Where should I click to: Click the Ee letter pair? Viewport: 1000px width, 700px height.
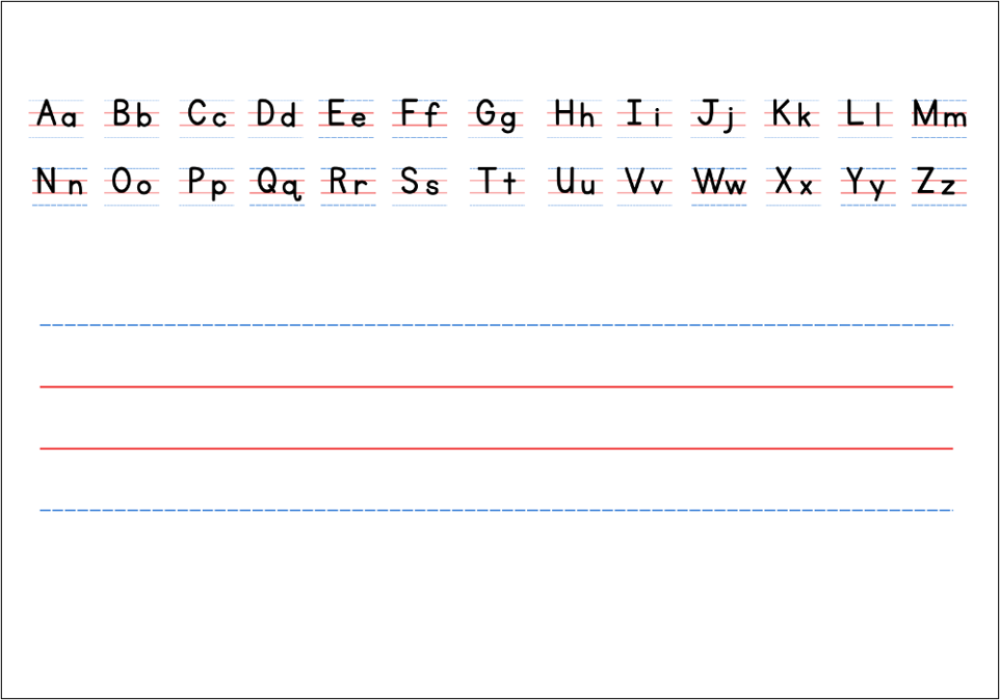pos(347,116)
